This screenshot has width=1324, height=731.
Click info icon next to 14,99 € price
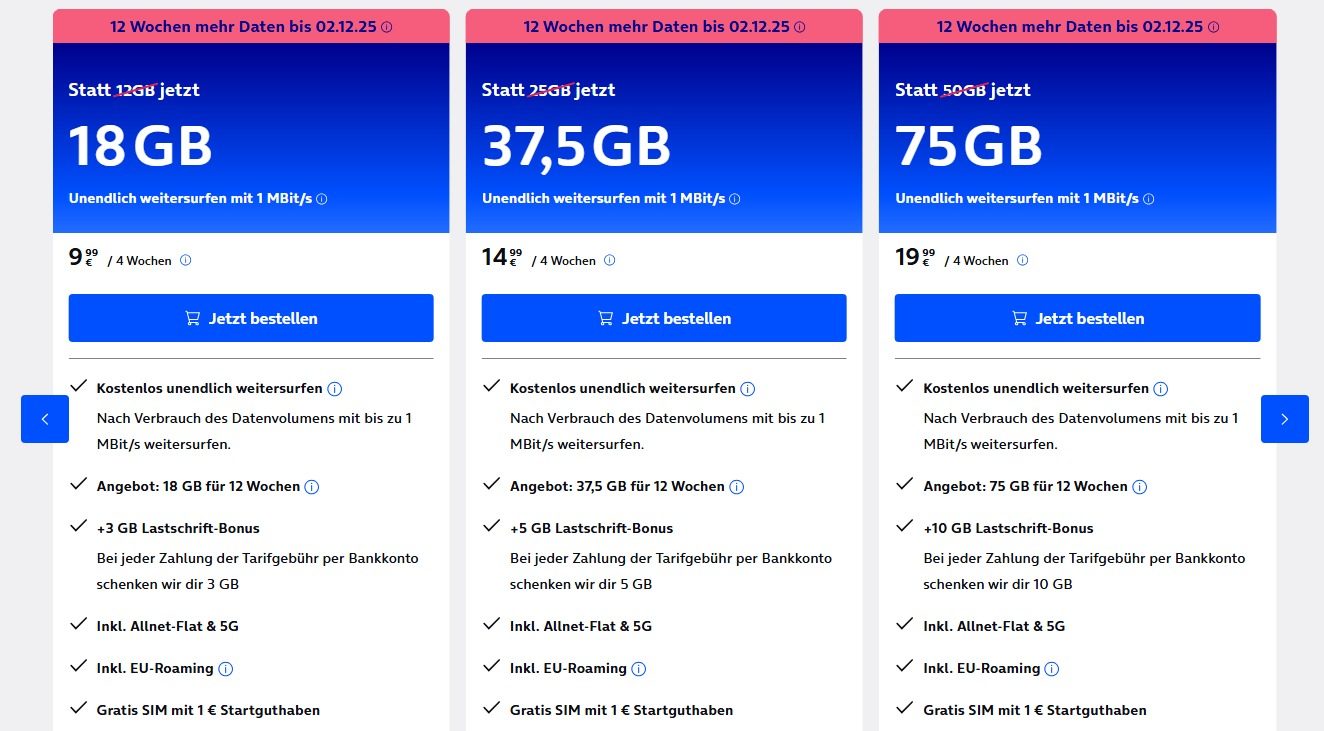pos(610,261)
